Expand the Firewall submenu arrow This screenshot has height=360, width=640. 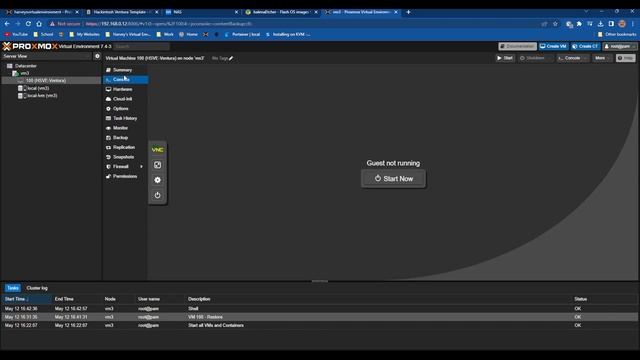[x=142, y=167]
